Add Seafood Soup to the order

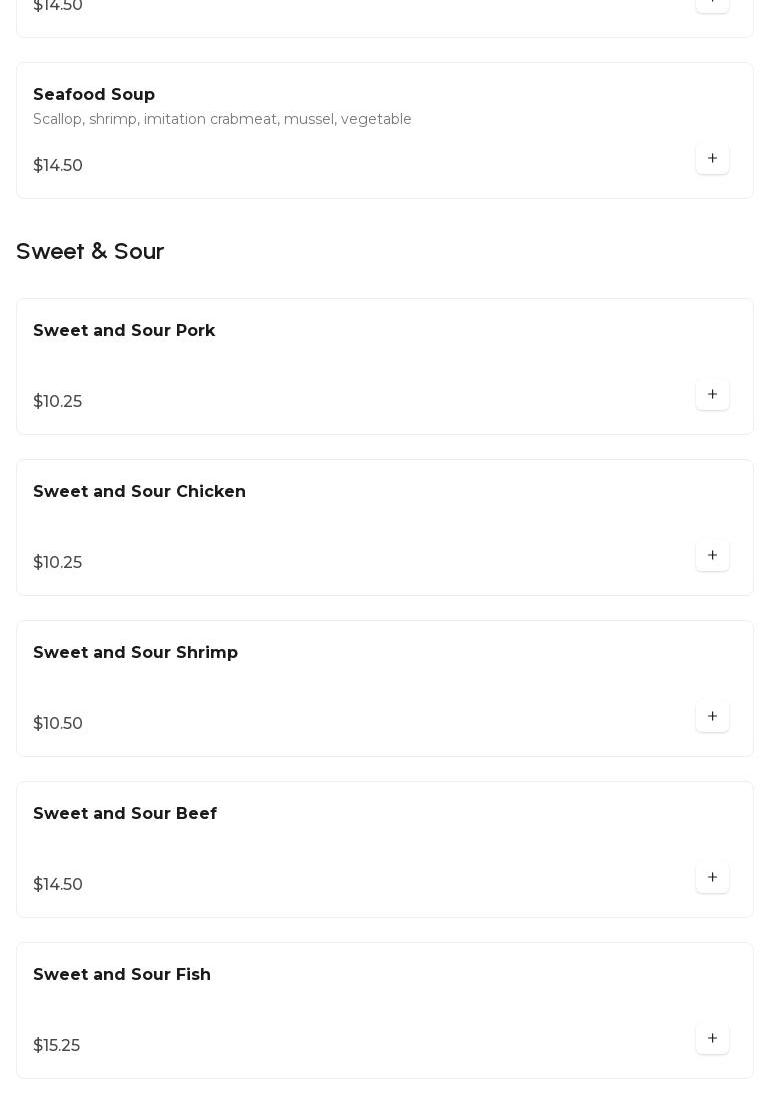712,159
